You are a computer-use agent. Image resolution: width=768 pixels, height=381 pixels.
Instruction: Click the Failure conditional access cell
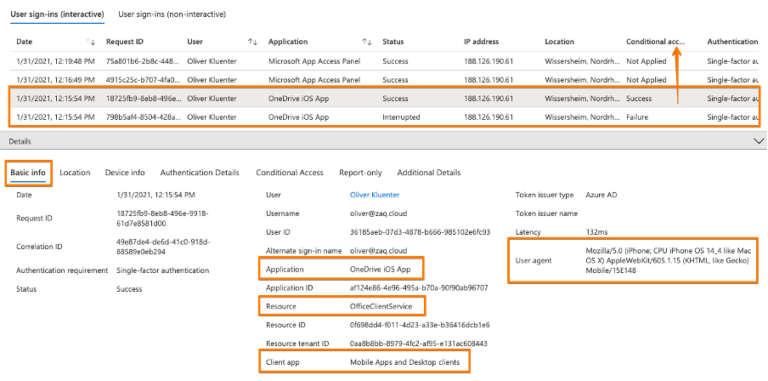pyautogui.click(x=637, y=118)
